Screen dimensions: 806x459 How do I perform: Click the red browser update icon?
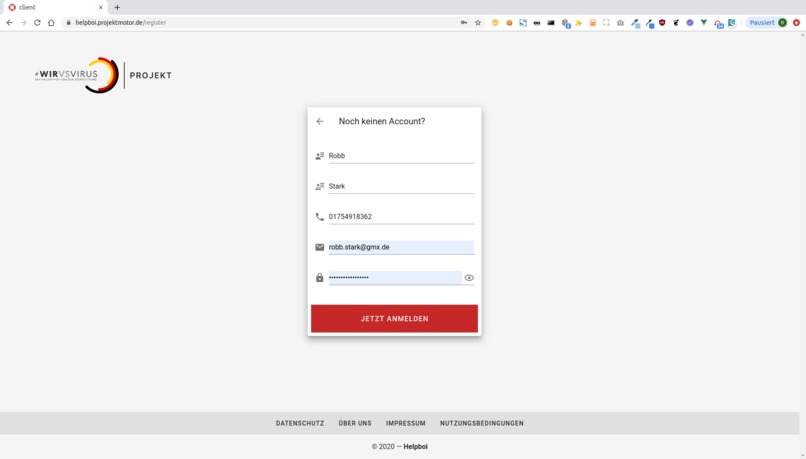(796, 23)
